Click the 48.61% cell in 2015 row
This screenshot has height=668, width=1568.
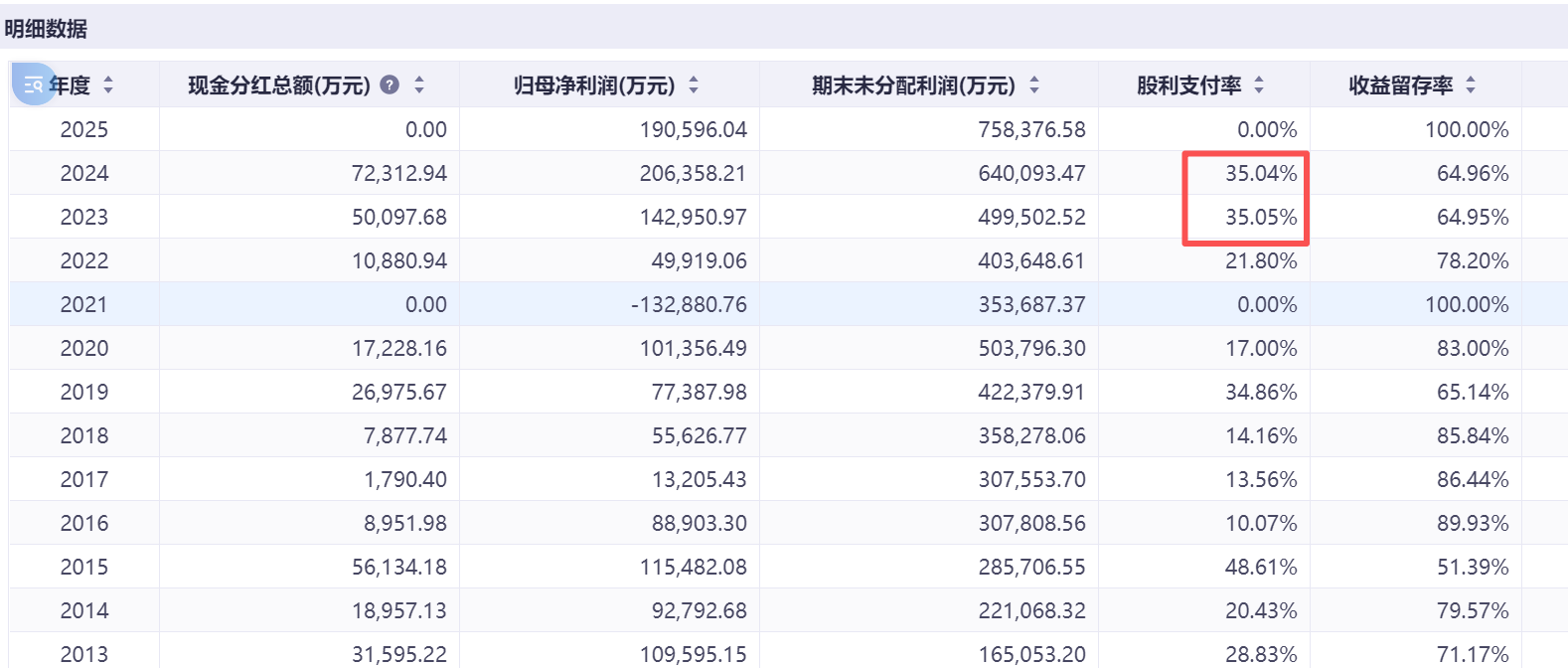[x=1260, y=567]
